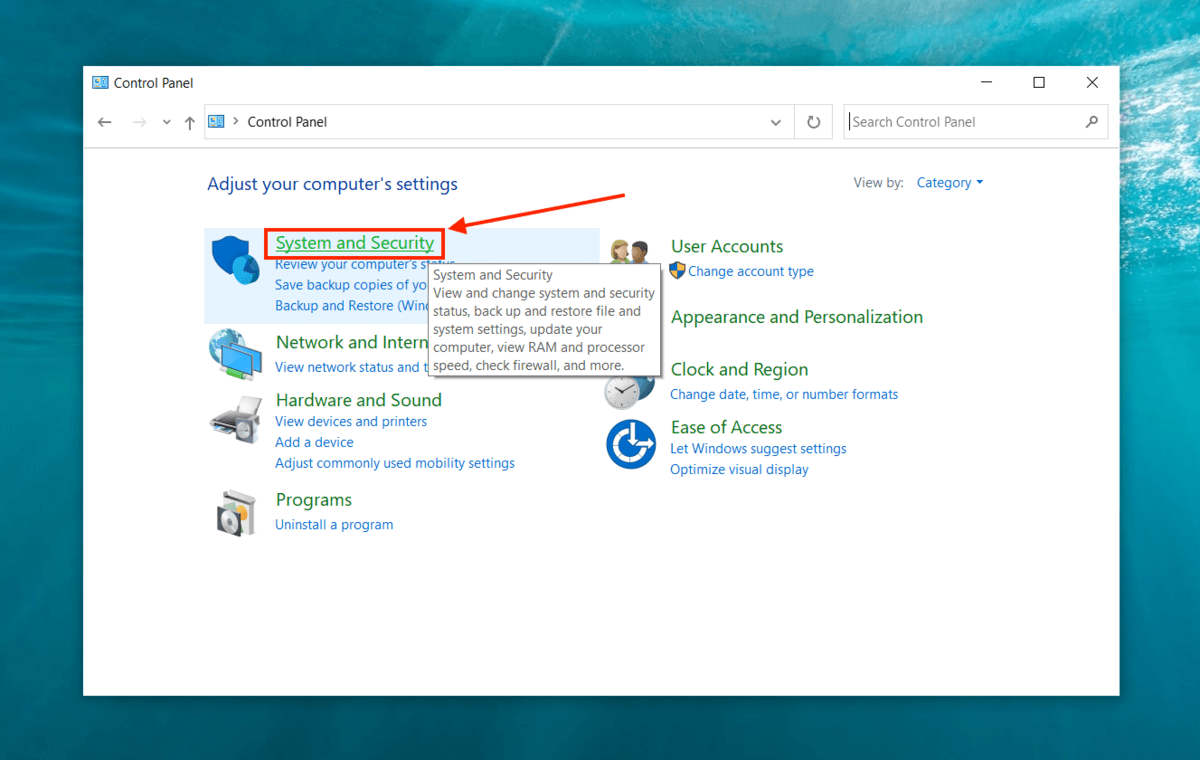This screenshot has width=1200, height=760.
Task: Click the "Adjust your computer's settings" heading
Action: click(x=332, y=184)
